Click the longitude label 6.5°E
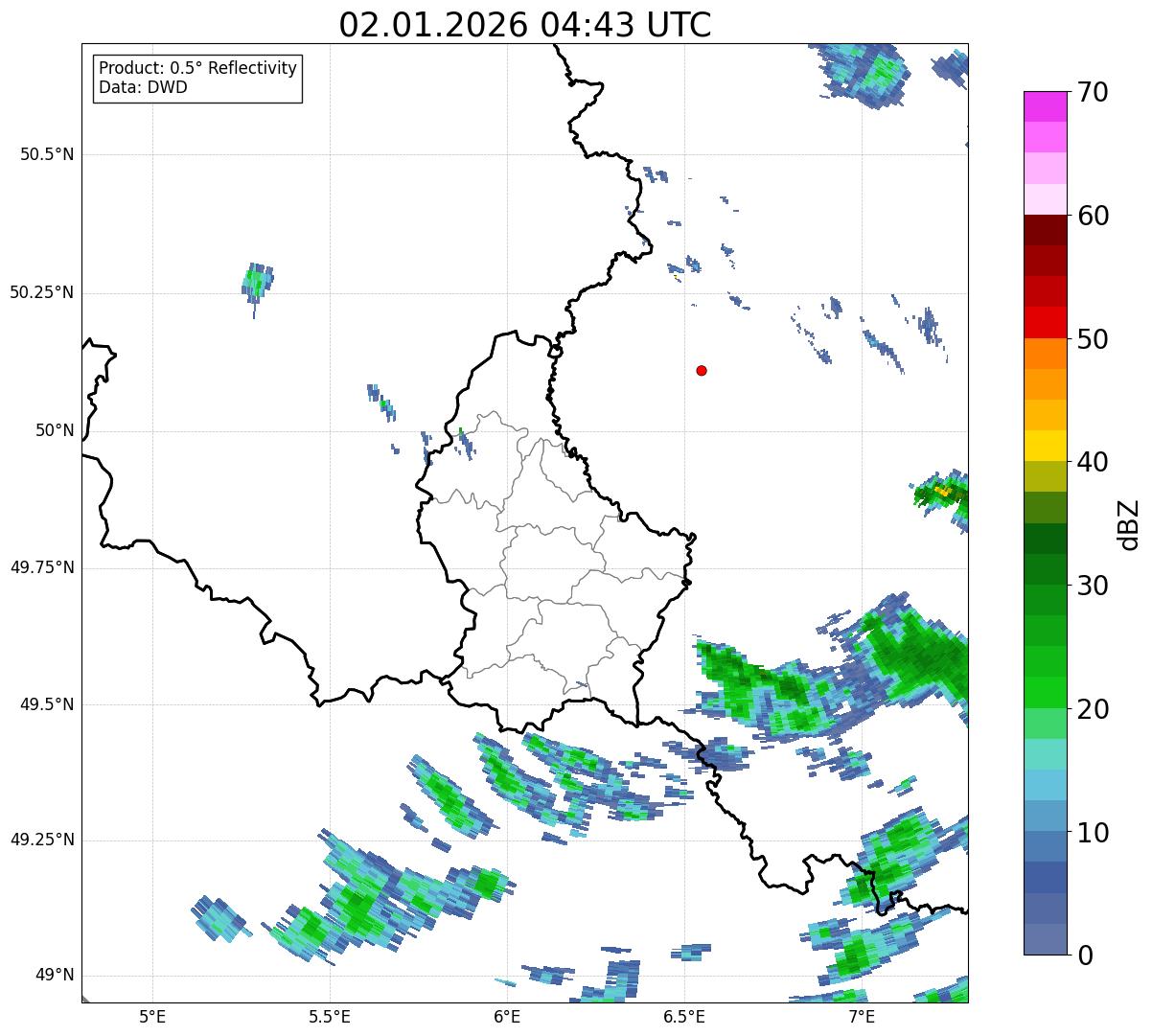 tap(684, 1016)
